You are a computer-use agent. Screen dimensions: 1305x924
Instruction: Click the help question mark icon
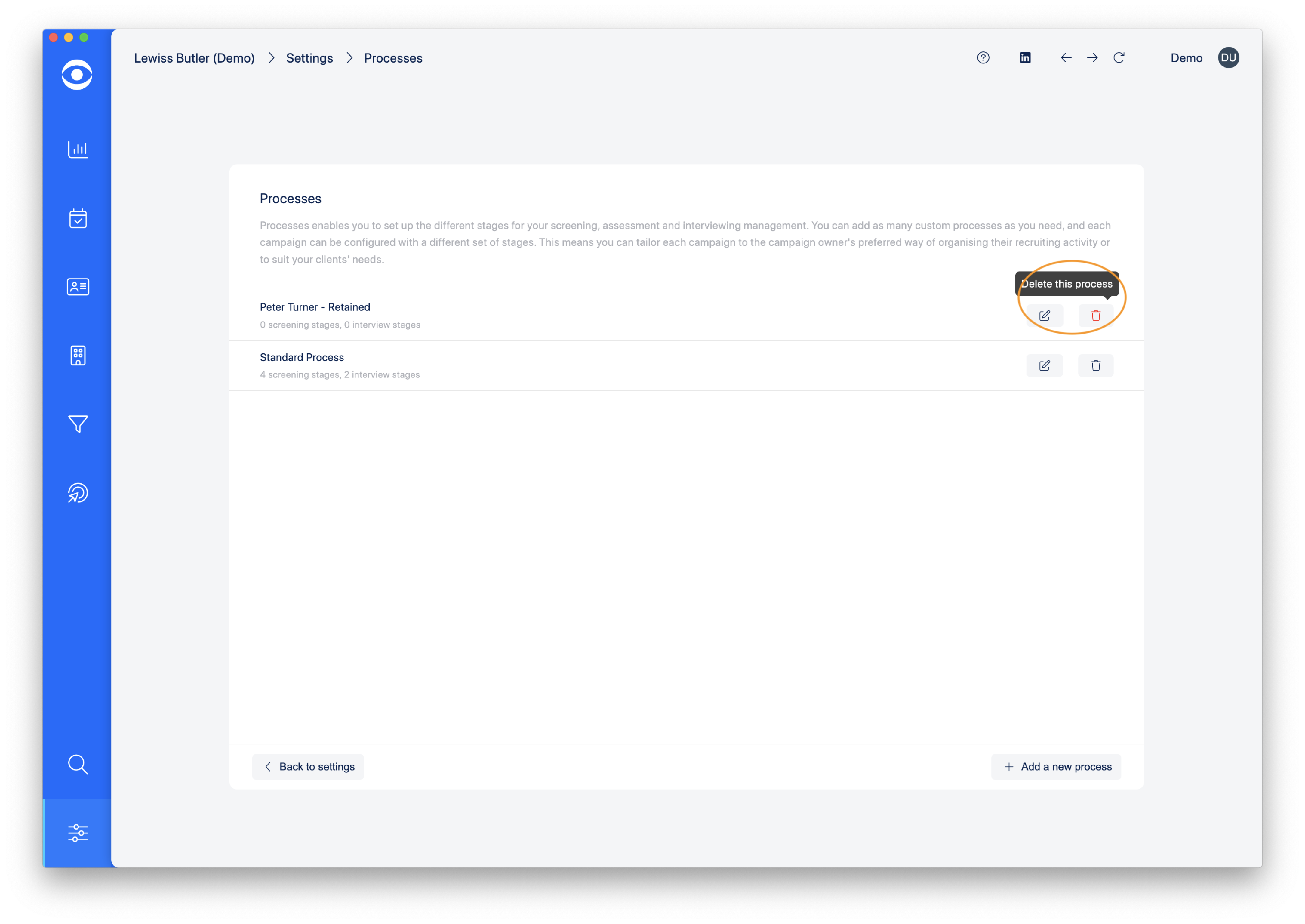983,58
